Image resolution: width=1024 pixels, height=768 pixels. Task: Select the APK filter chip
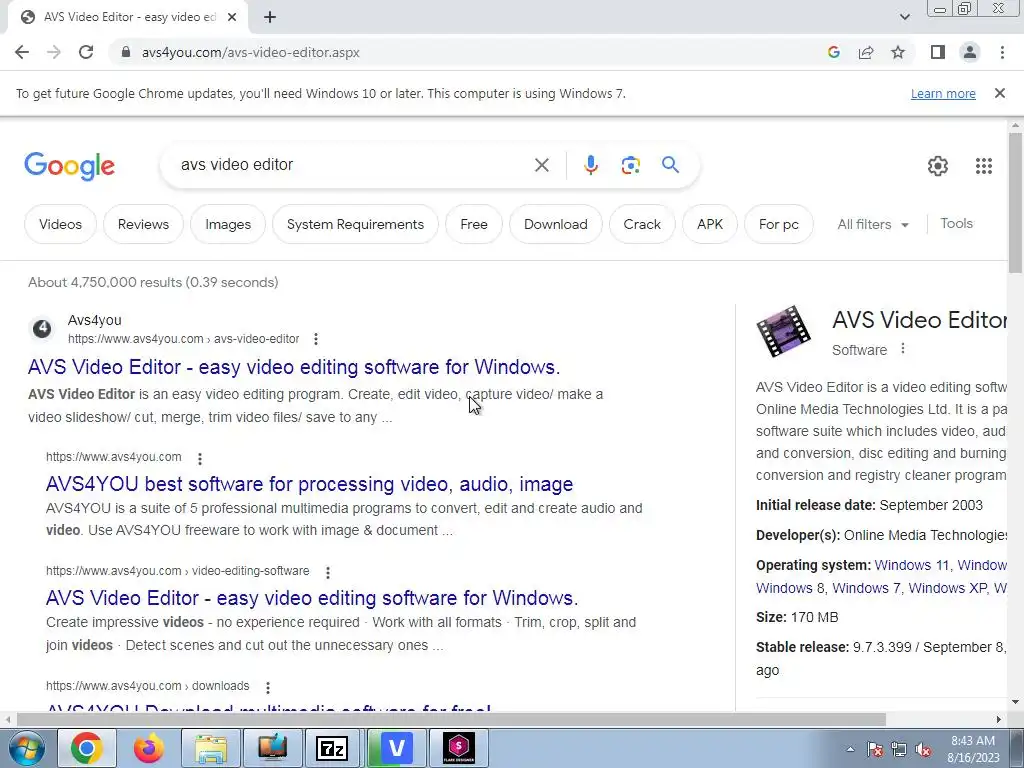710,224
